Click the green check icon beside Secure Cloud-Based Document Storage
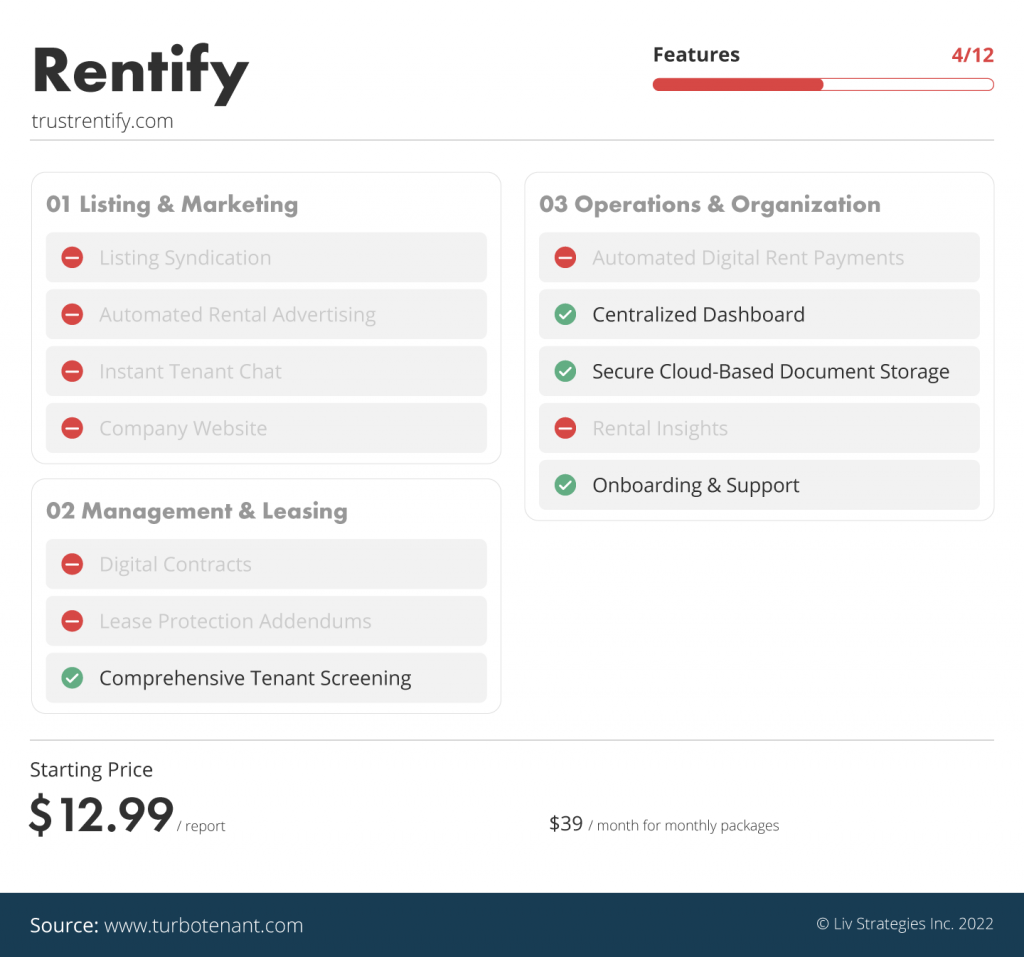1024x957 pixels. pyautogui.click(x=565, y=371)
